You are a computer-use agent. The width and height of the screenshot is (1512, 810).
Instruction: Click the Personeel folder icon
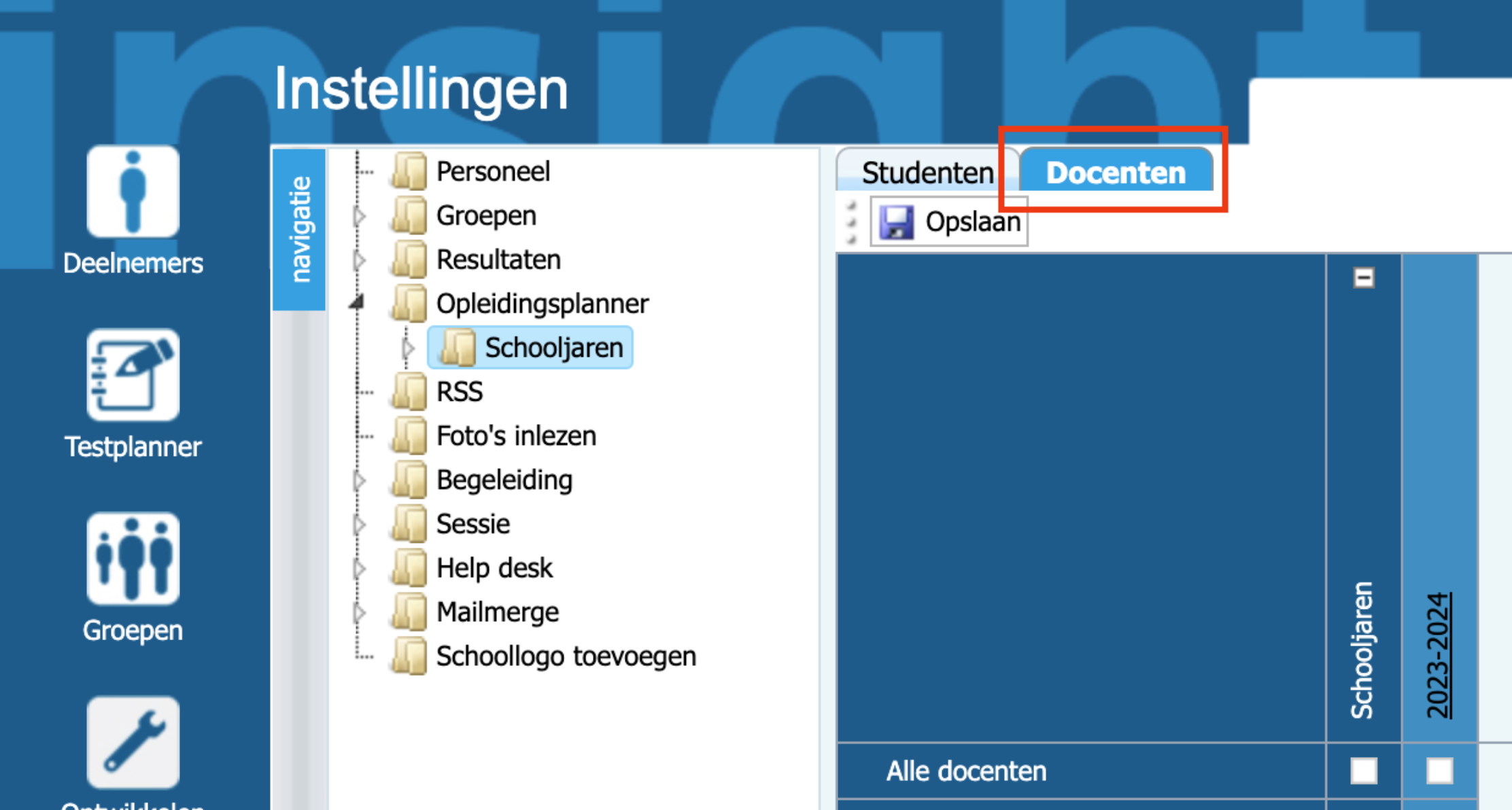coord(410,171)
